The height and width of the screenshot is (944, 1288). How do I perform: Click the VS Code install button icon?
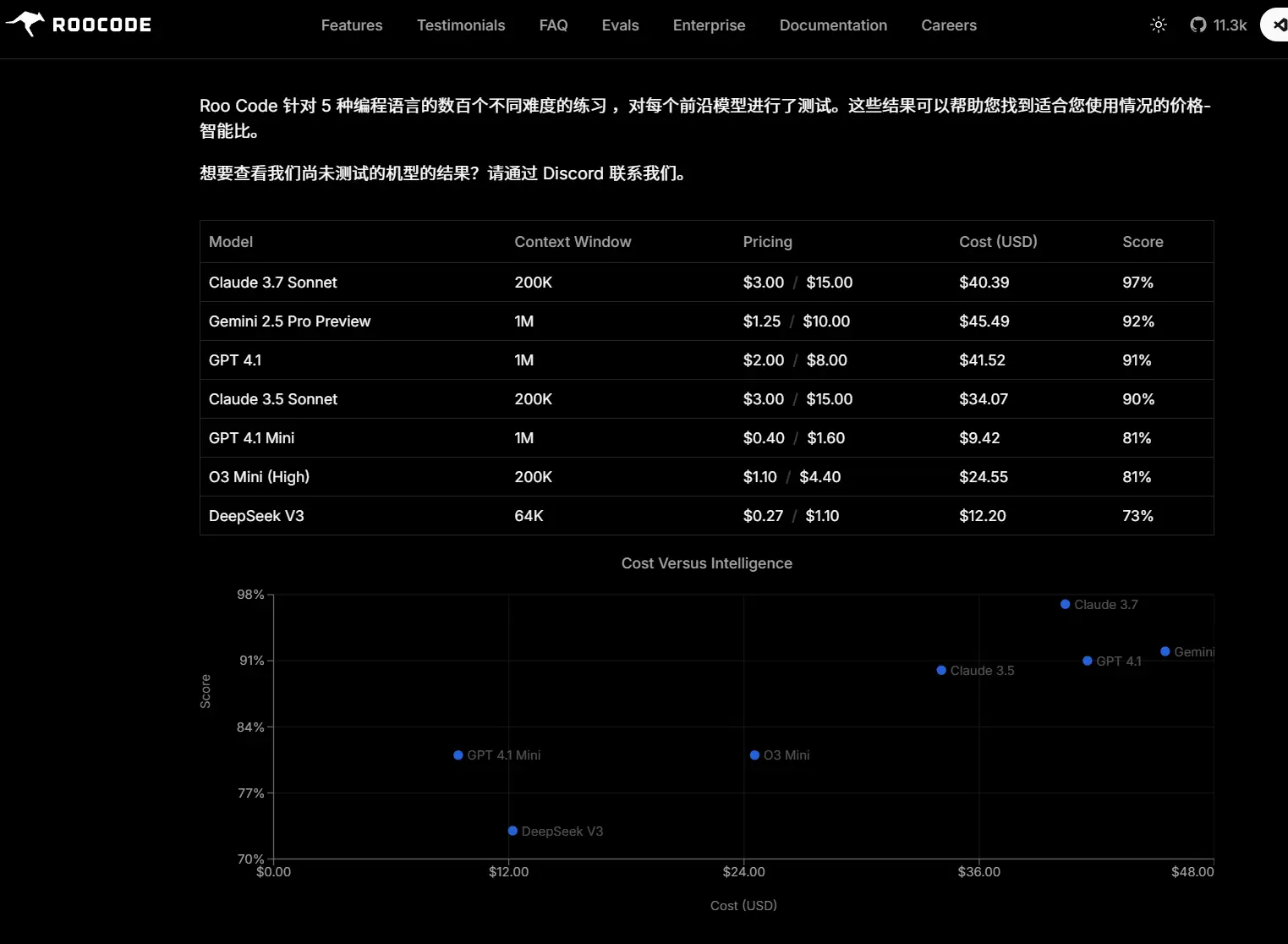pos(1279,25)
